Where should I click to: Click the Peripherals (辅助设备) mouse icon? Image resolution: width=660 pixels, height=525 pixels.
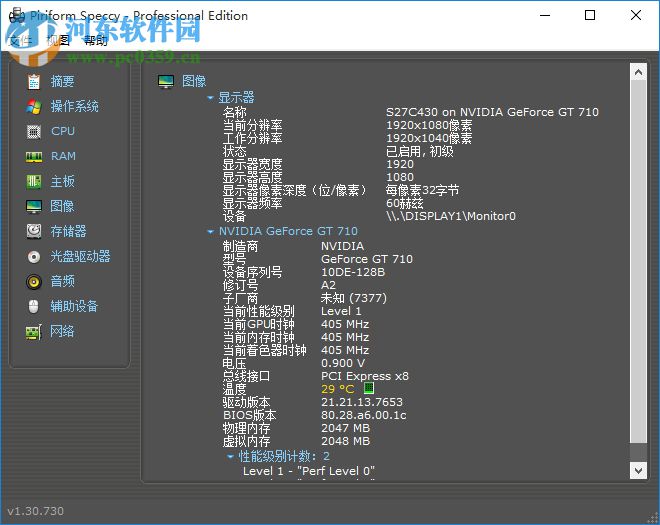[34, 306]
